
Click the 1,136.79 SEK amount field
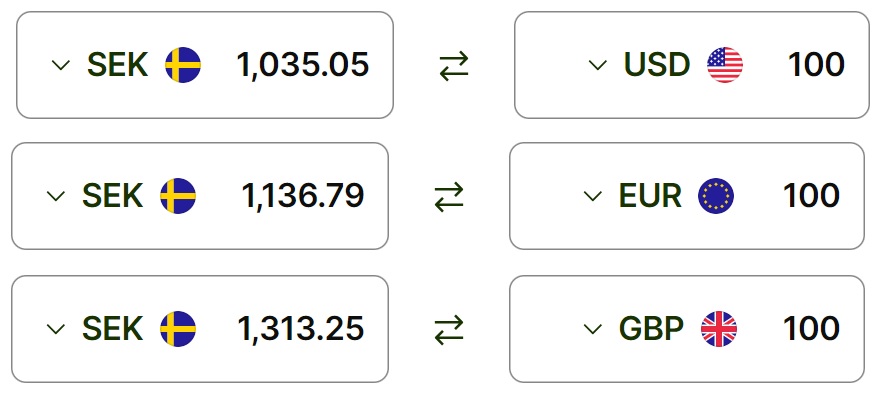tap(302, 196)
